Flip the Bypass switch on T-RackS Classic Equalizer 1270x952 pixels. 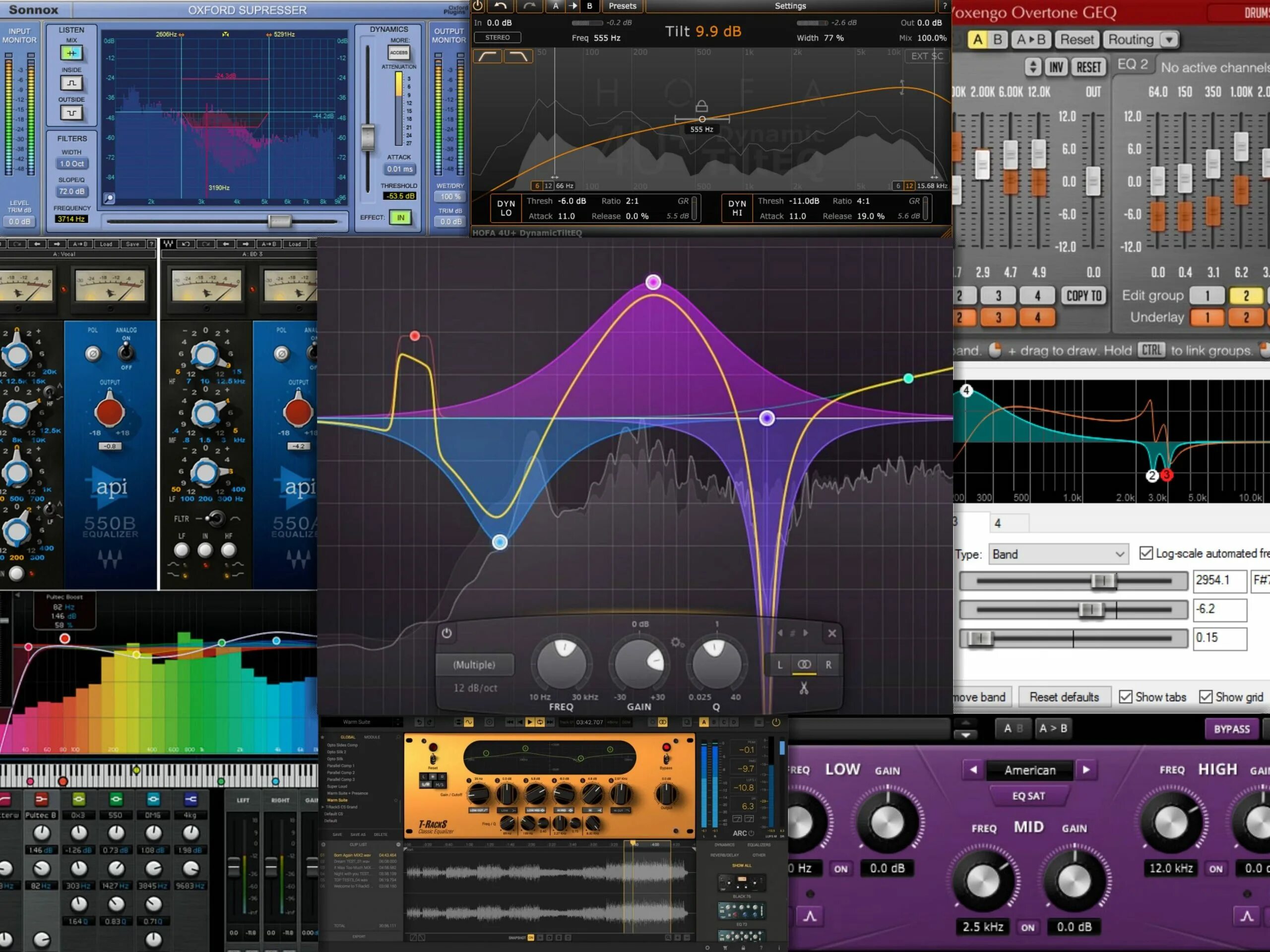coord(666,758)
